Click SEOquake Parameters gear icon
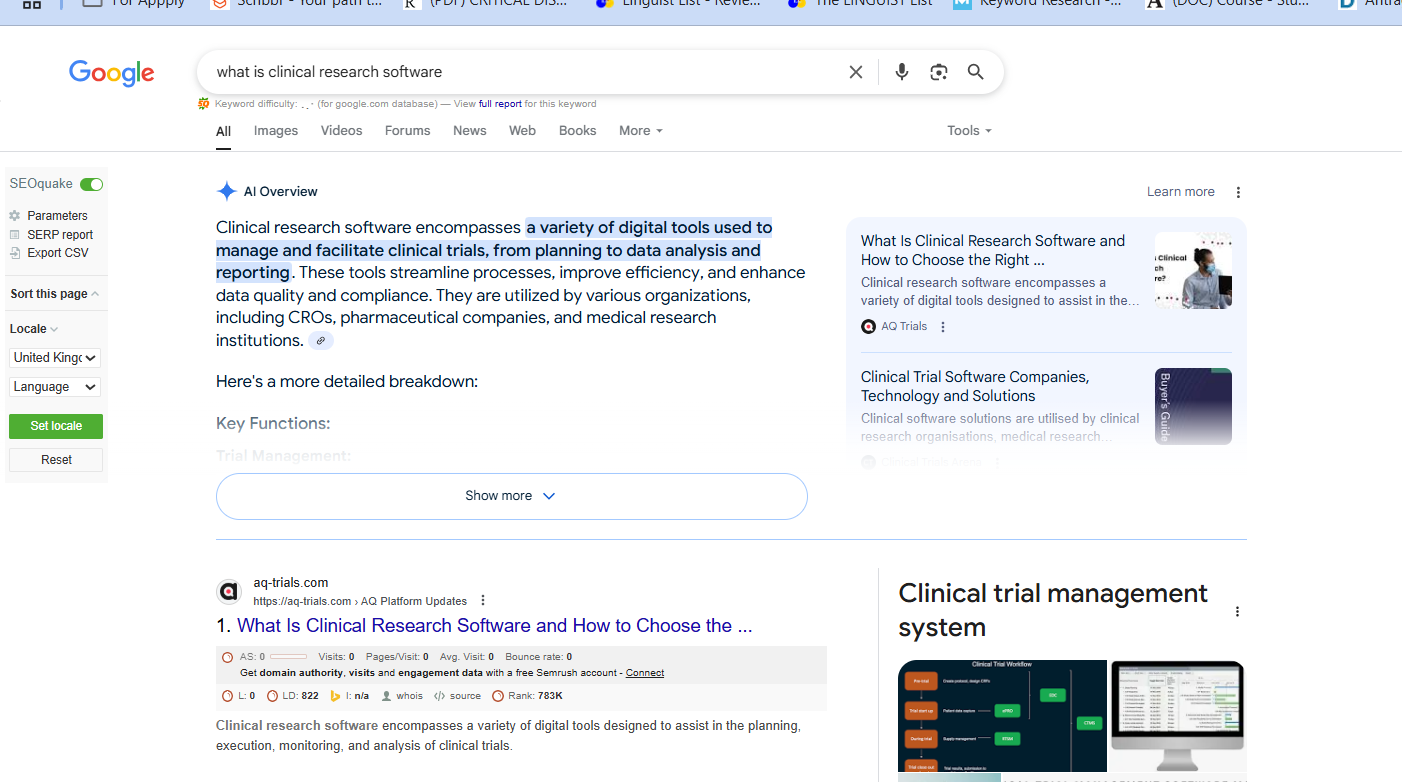 (x=15, y=216)
